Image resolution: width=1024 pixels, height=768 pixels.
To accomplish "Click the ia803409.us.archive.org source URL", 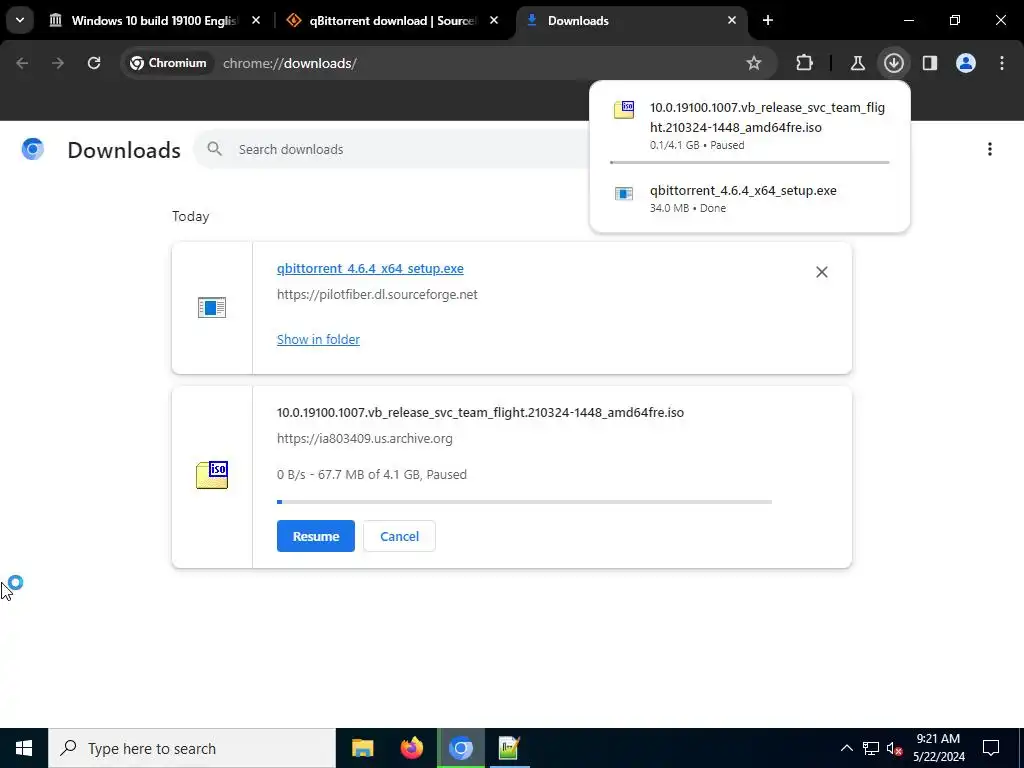I will 364,439.
